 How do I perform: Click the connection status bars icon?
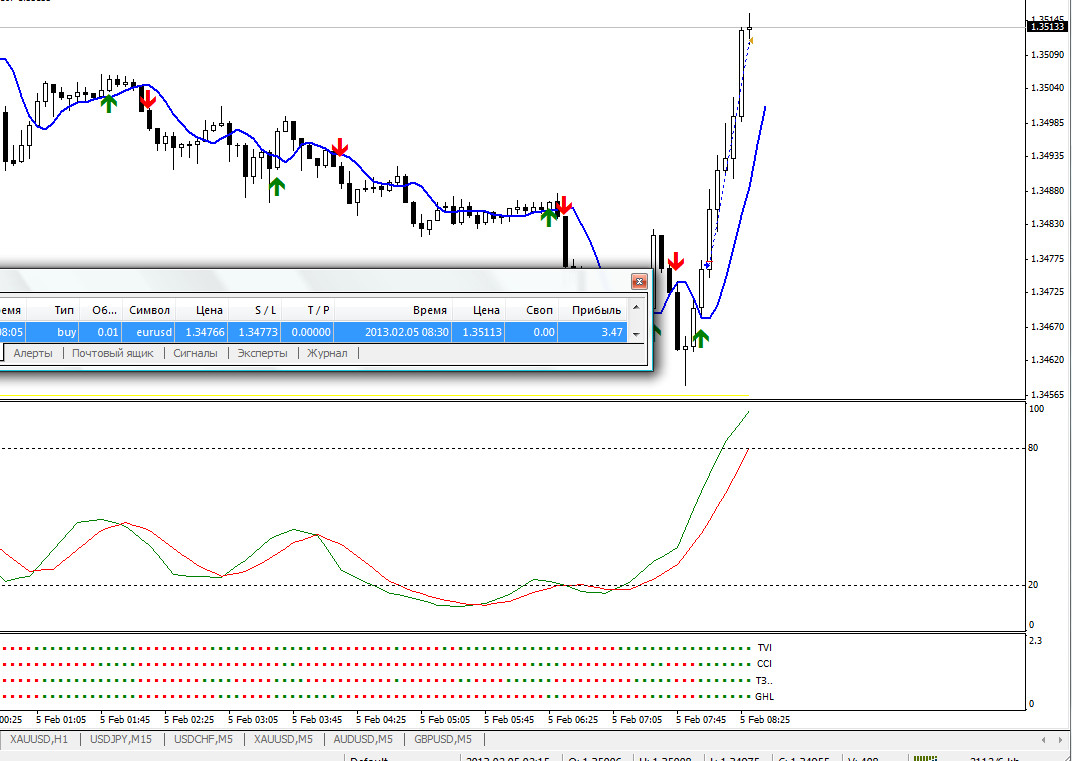(x=927, y=758)
